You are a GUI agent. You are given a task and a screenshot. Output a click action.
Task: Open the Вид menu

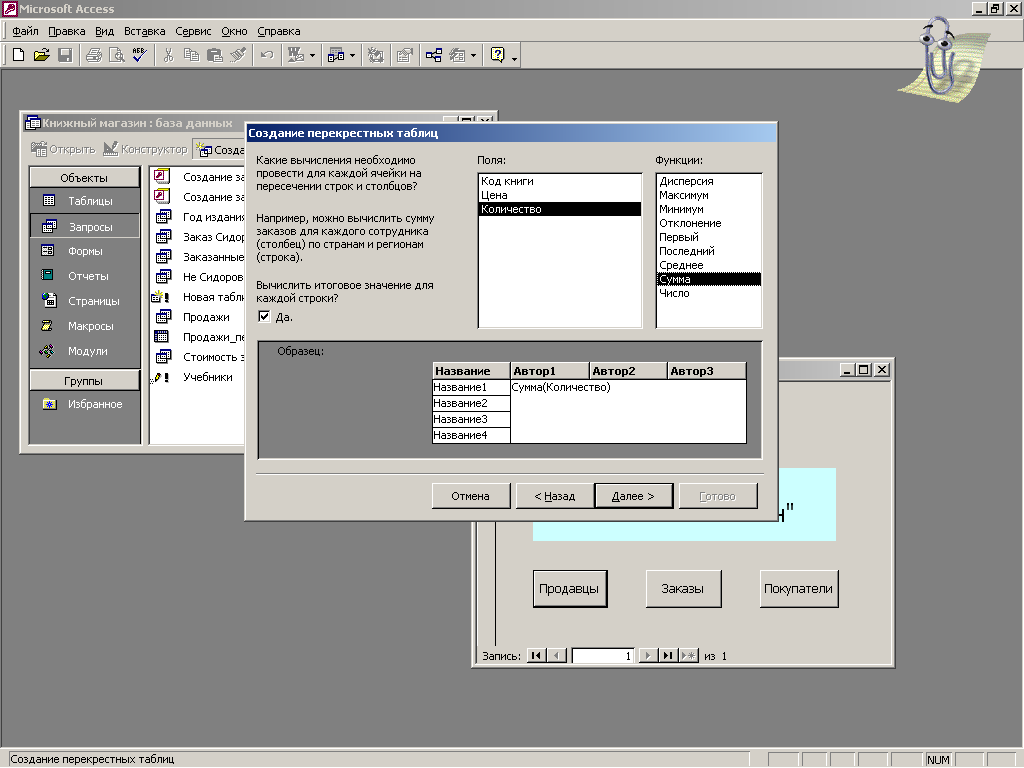(104, 31)
